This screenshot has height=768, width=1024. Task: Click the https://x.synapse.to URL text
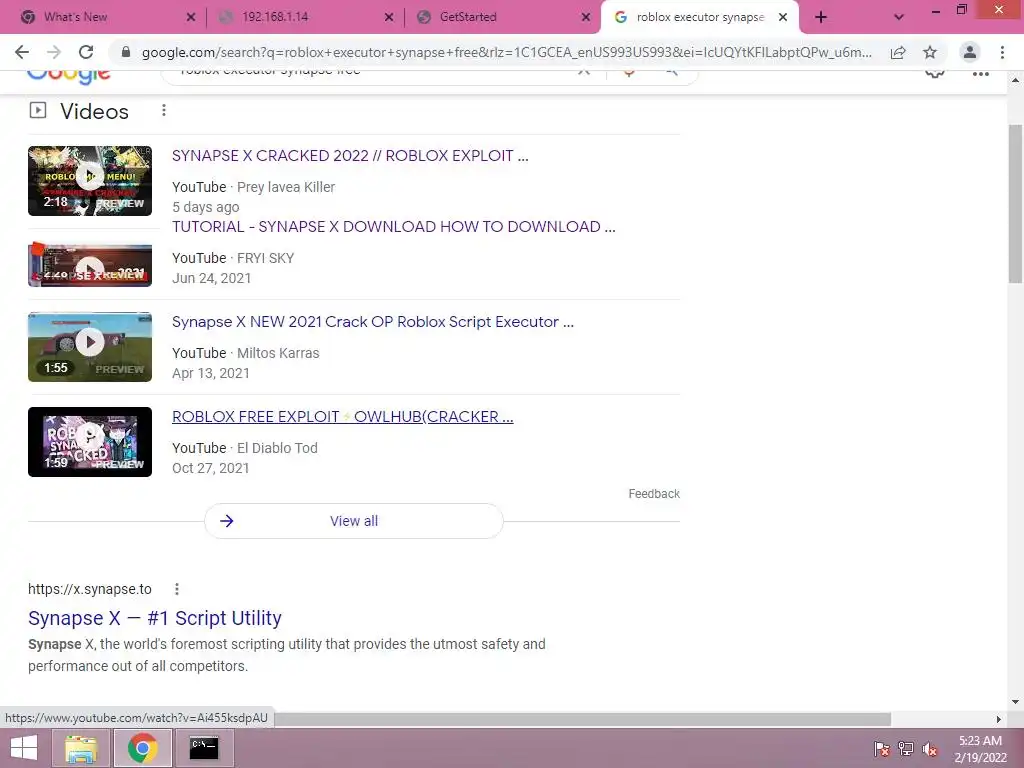pos(89,589)
